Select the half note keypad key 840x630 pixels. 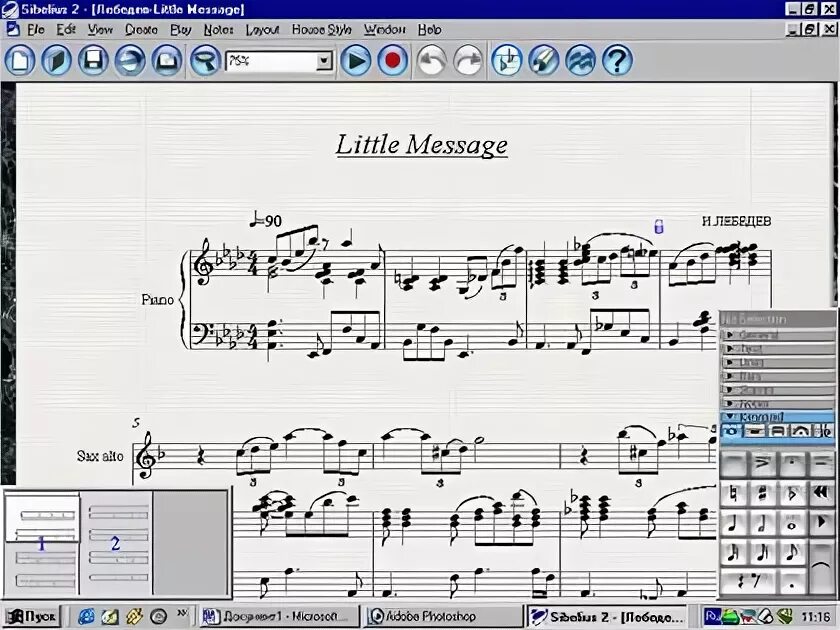pyautogui.click(x=762, y=523)
